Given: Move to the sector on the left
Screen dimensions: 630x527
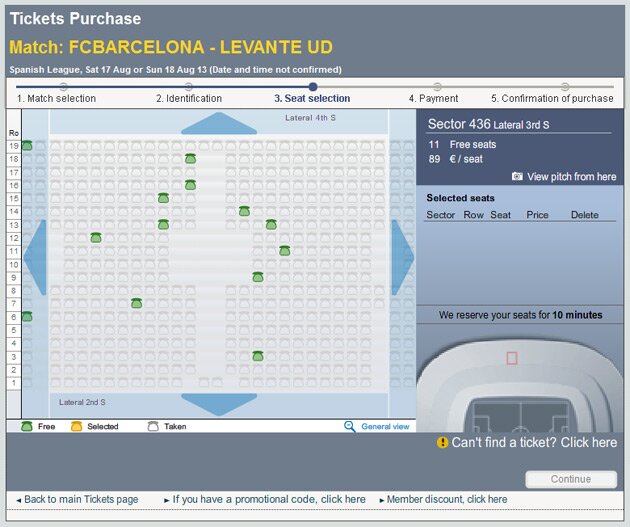Looking at the screenshot, I should point(35,257).
